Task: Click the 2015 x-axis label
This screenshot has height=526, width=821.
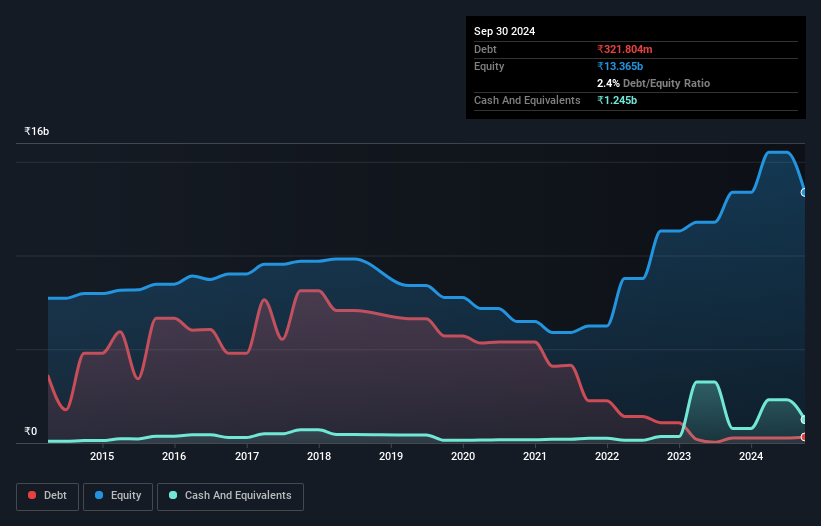Action: click(102, 456)
